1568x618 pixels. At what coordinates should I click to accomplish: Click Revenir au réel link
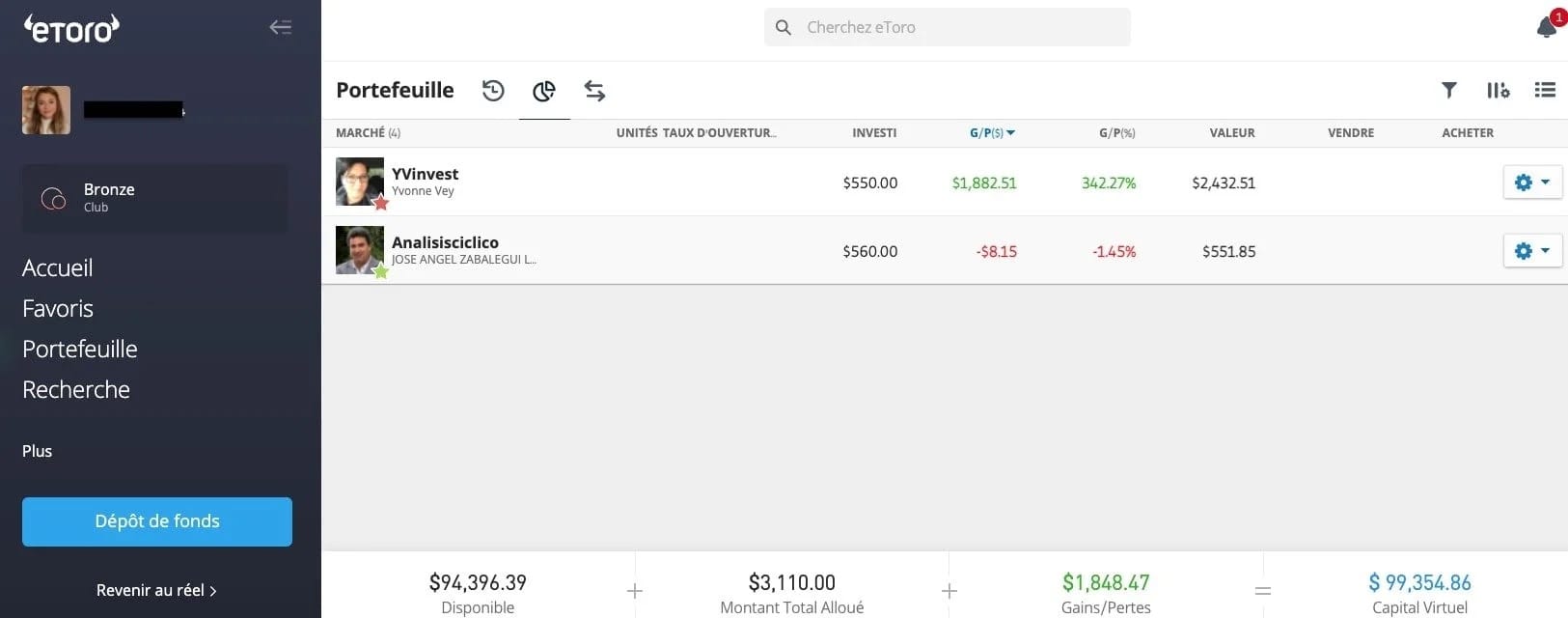pyautogui.click(x=156, y=590)
